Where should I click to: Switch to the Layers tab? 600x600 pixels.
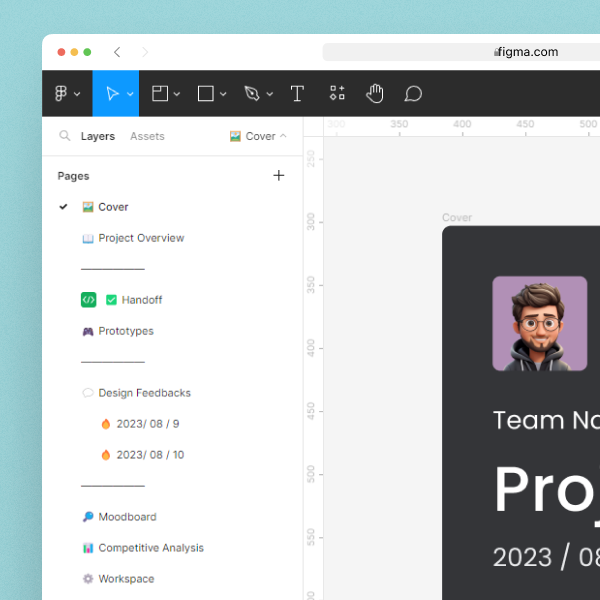(98, 136)
